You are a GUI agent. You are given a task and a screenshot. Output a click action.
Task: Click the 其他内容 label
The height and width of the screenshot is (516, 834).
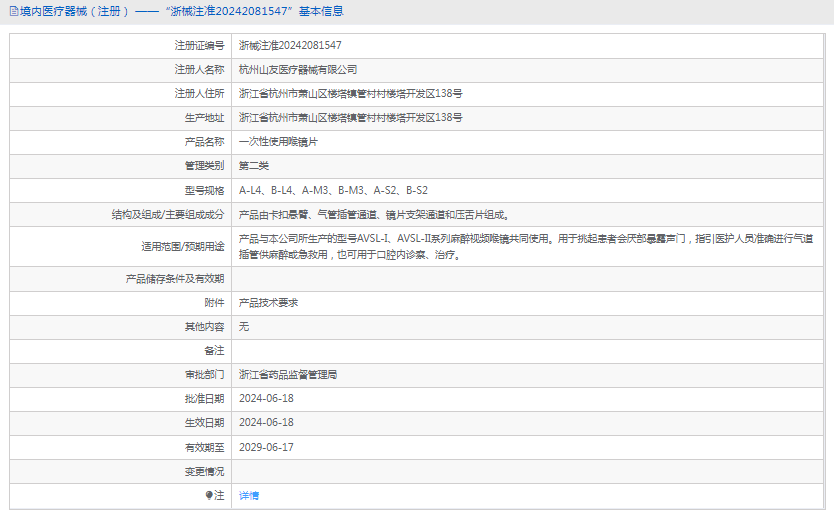click(x=204, y=327)
